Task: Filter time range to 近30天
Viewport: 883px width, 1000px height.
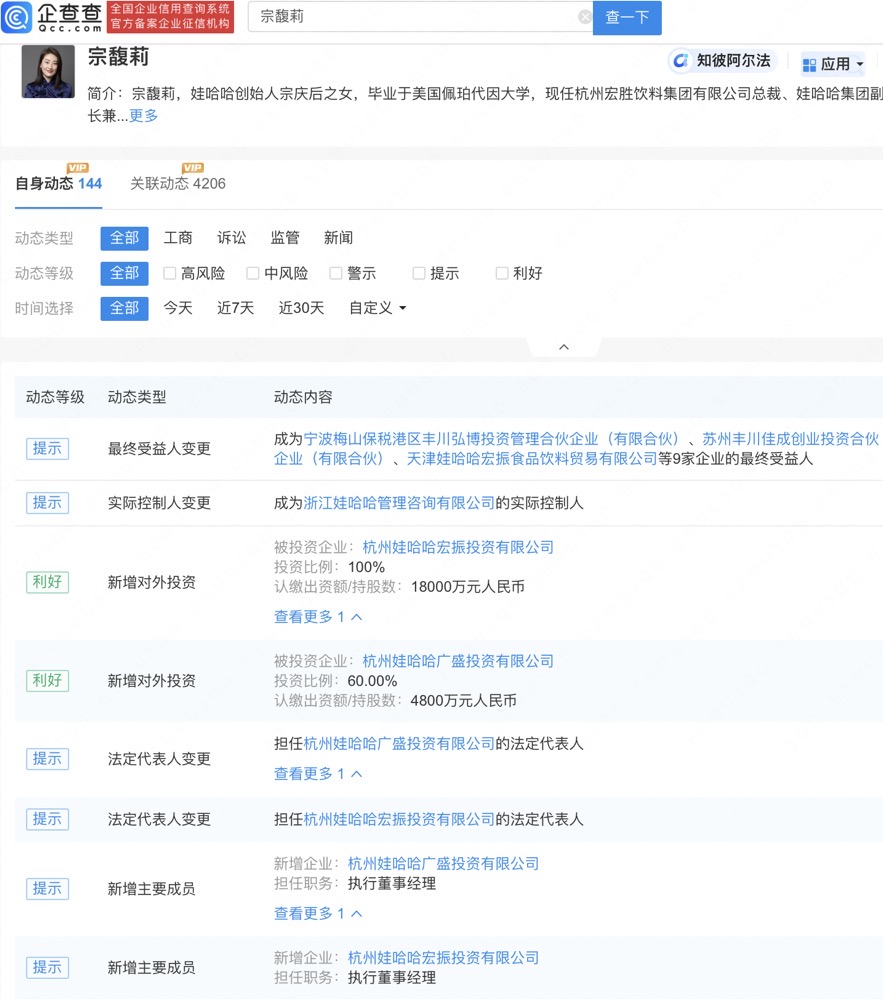Action: click(302, 308)
